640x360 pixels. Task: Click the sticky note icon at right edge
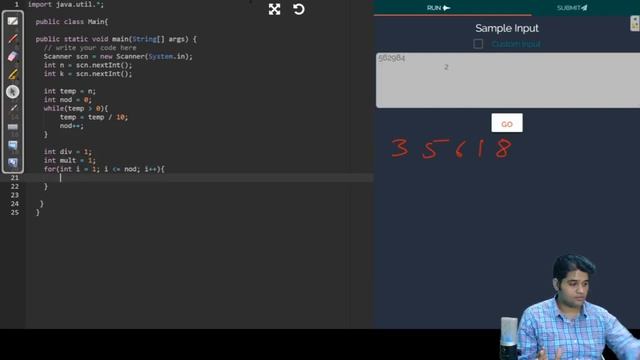pos(635,23)
